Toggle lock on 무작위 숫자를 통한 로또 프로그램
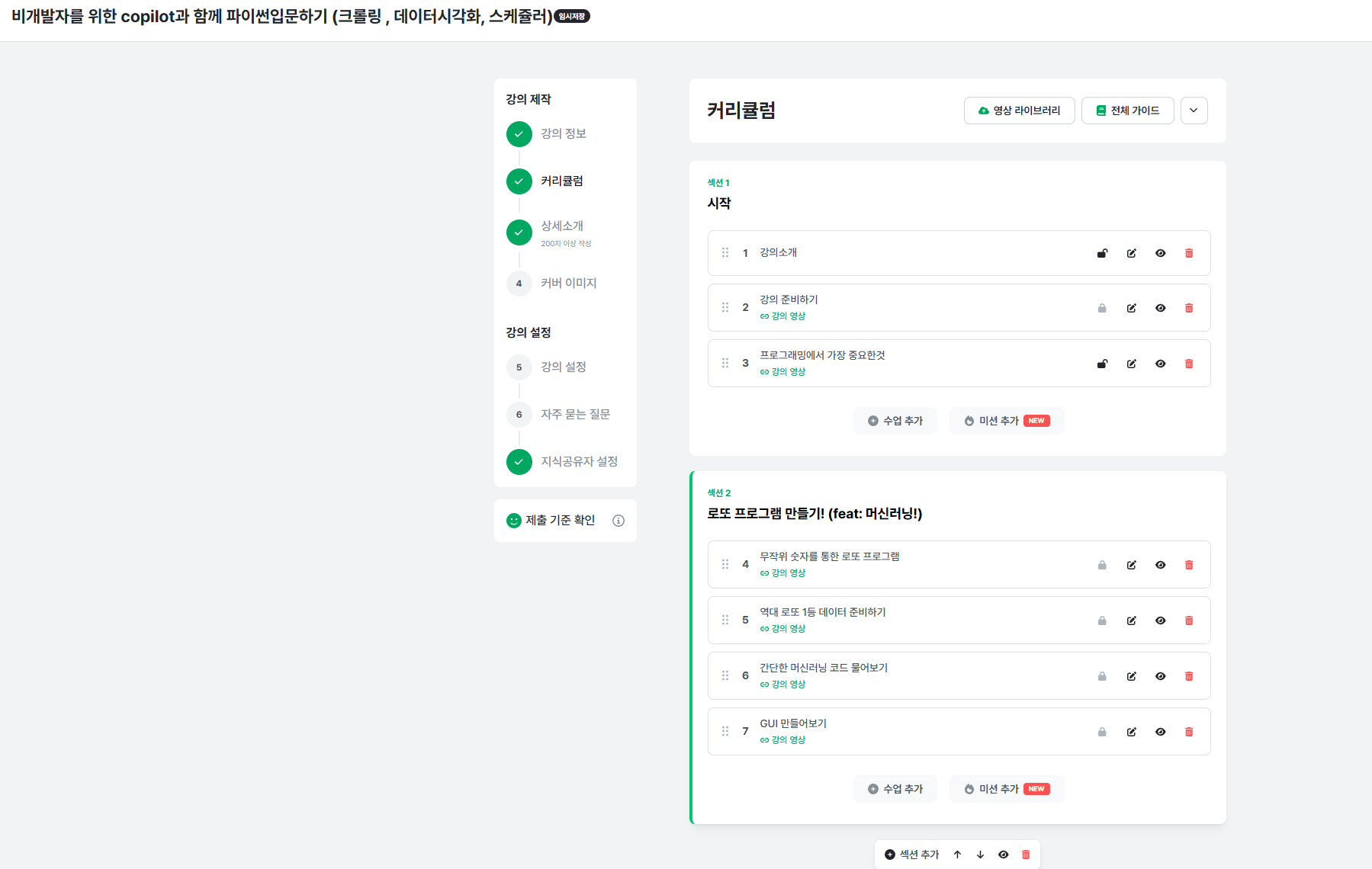This screenshot has width=1372, height=869. [x=1102, y=565]
